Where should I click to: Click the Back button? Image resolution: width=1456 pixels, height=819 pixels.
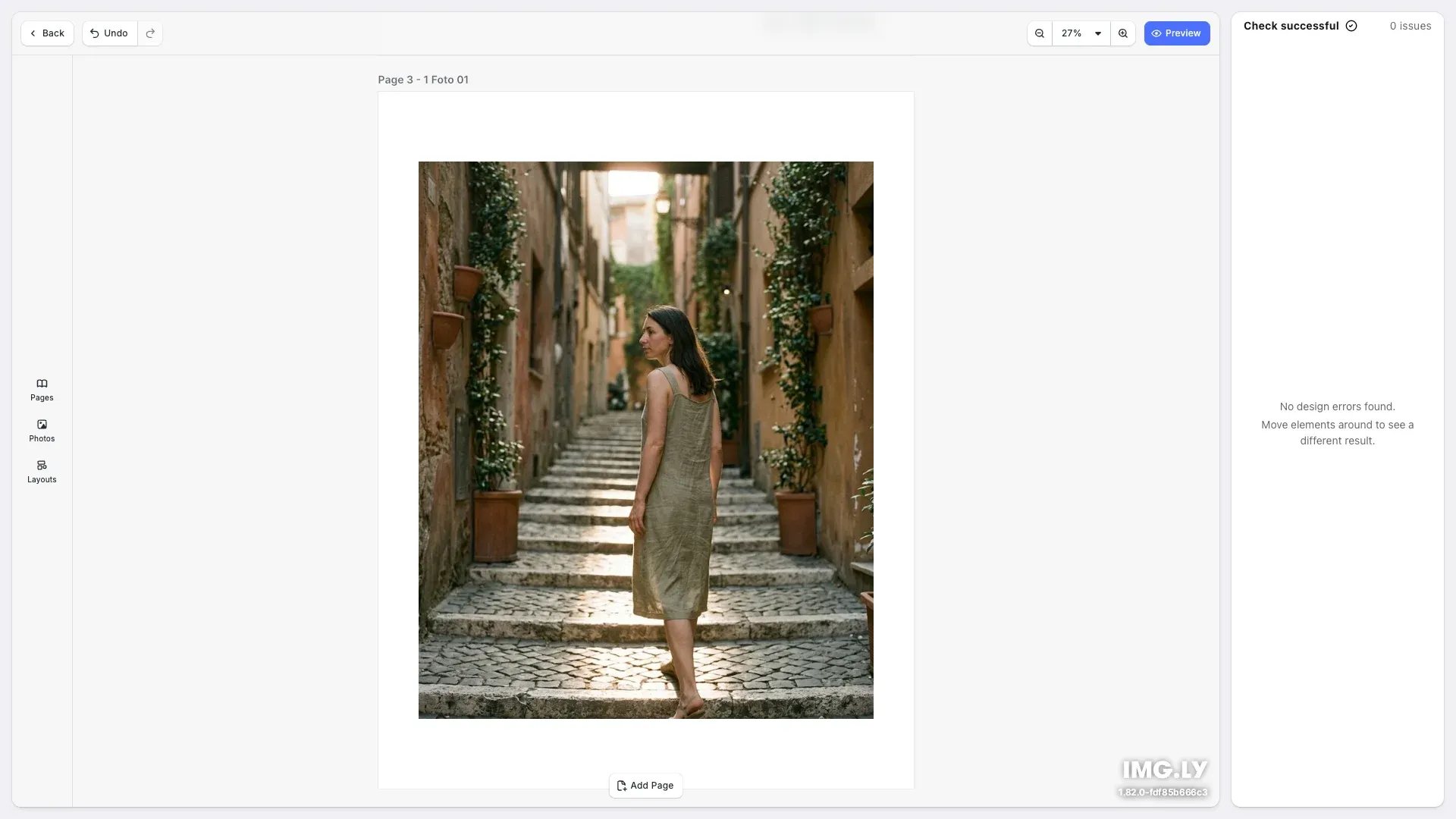tap(47, 33)
